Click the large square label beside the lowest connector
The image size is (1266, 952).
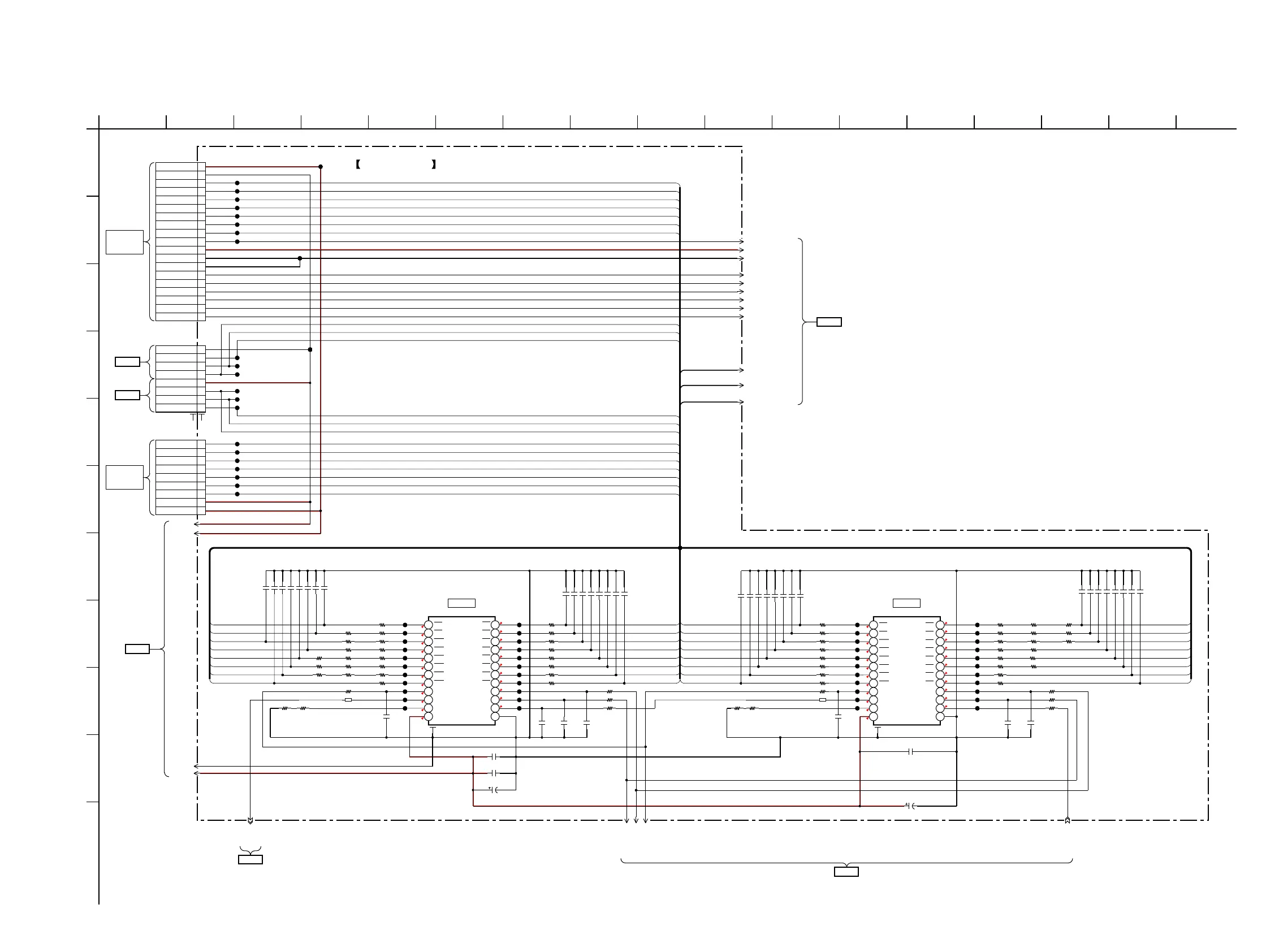pos(124,477)
